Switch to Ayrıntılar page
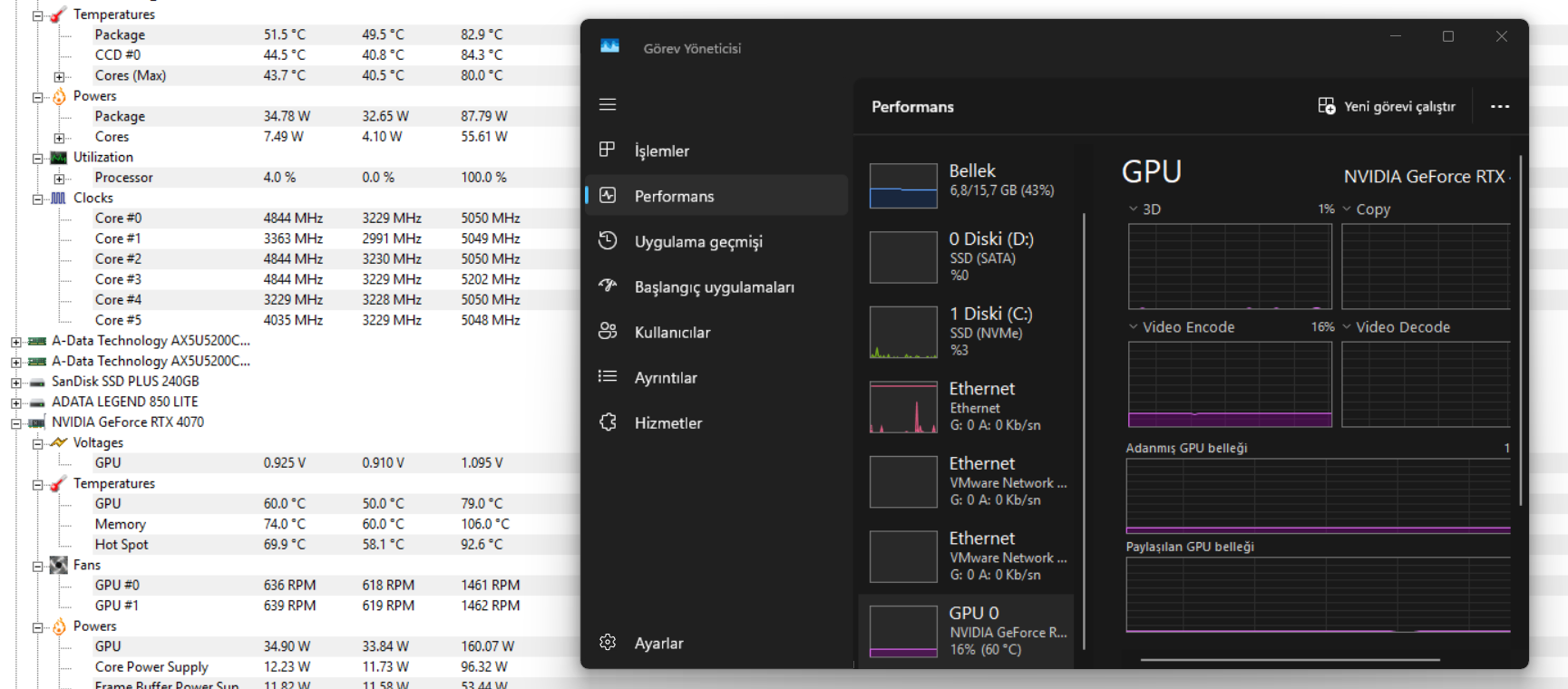The height and width of the screenshot is (689, 1568). (x=716, y=377)
